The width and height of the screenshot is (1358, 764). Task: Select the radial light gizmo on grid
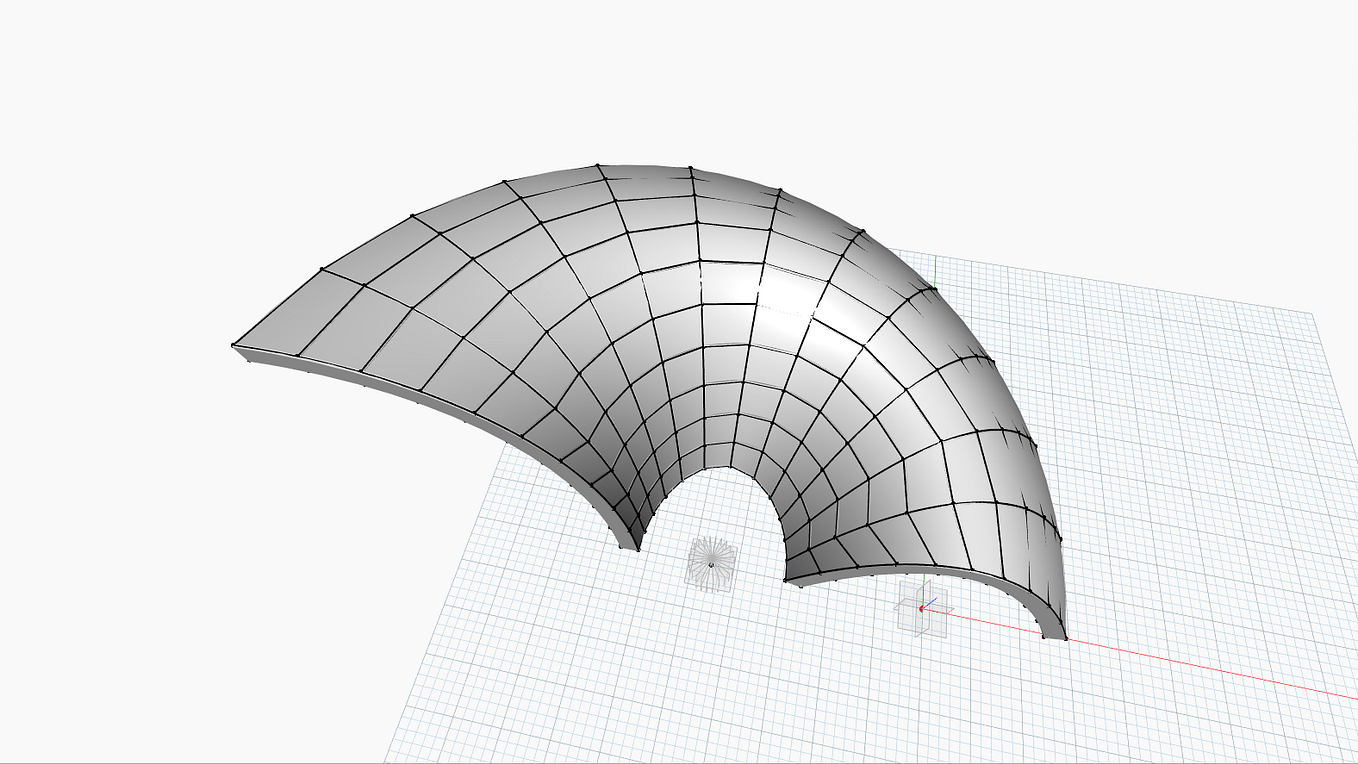tap(711, 565)
